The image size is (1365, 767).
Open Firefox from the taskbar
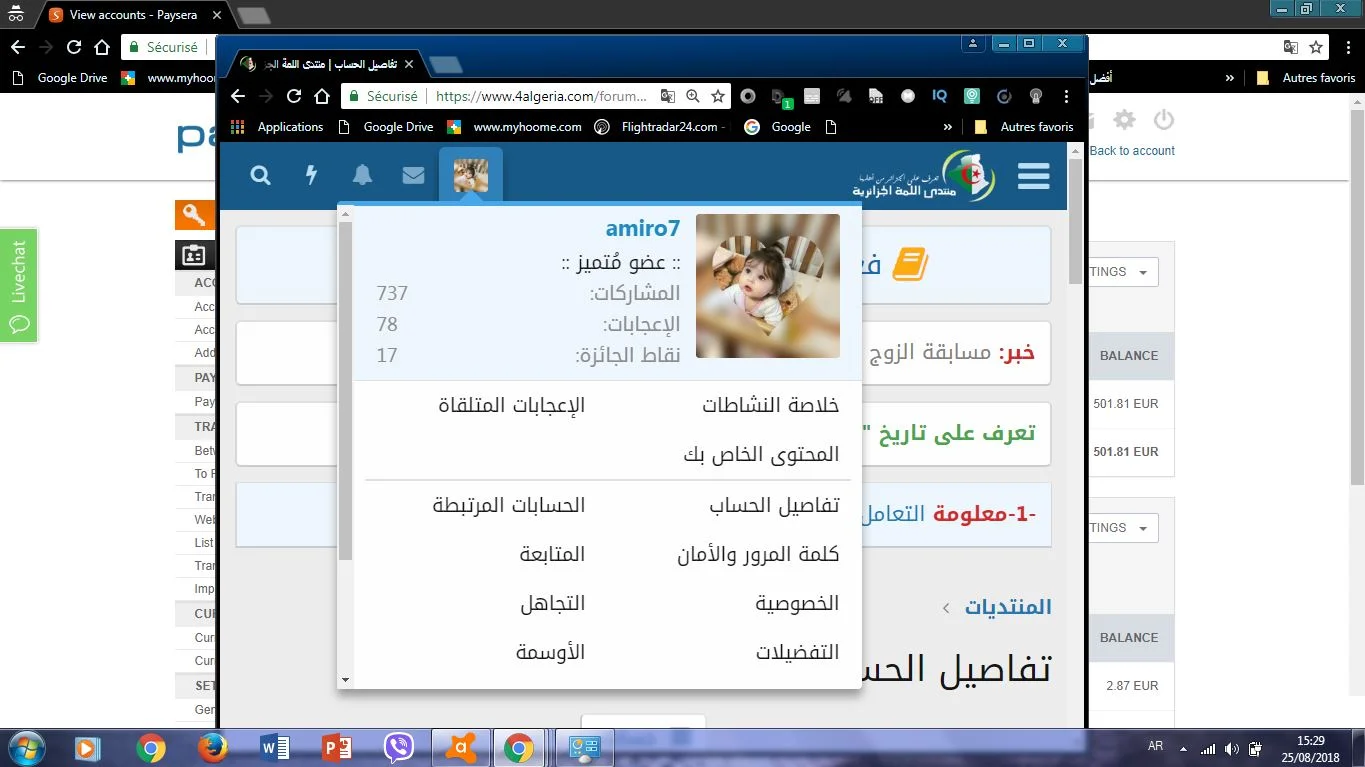[x=212, y=747]
